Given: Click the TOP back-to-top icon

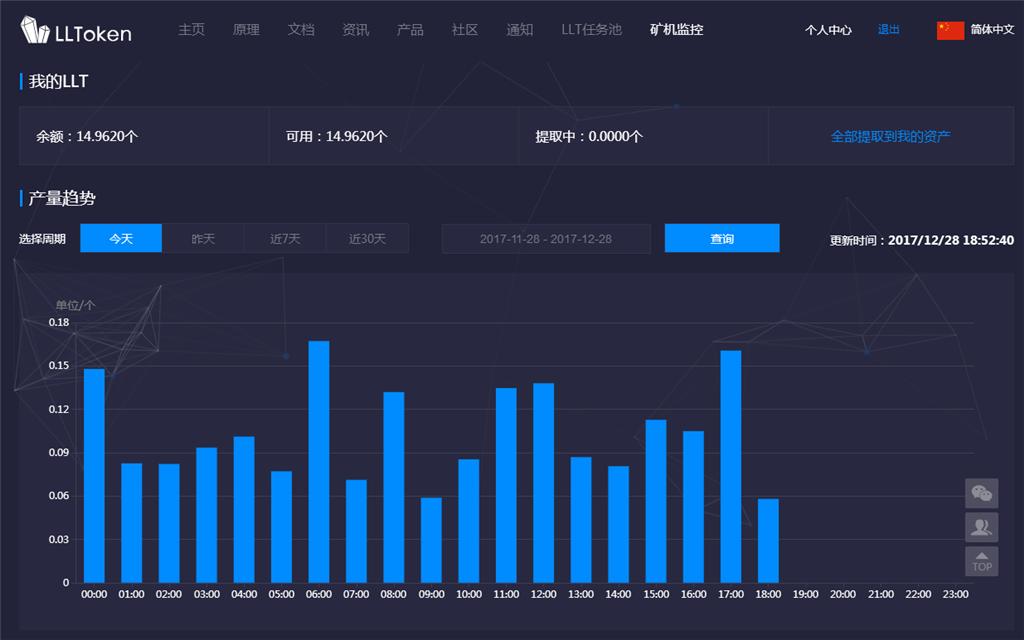Looking at the screenshot, I should pyautogui.click(x=981, y=561).
